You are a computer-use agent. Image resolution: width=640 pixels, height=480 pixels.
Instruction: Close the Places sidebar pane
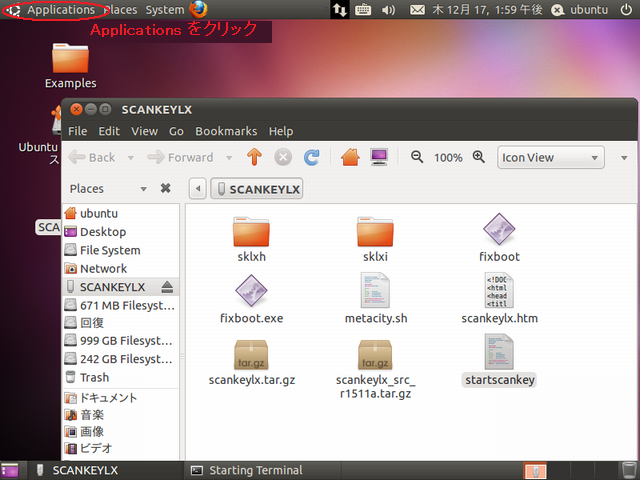[x=165, y=188]
